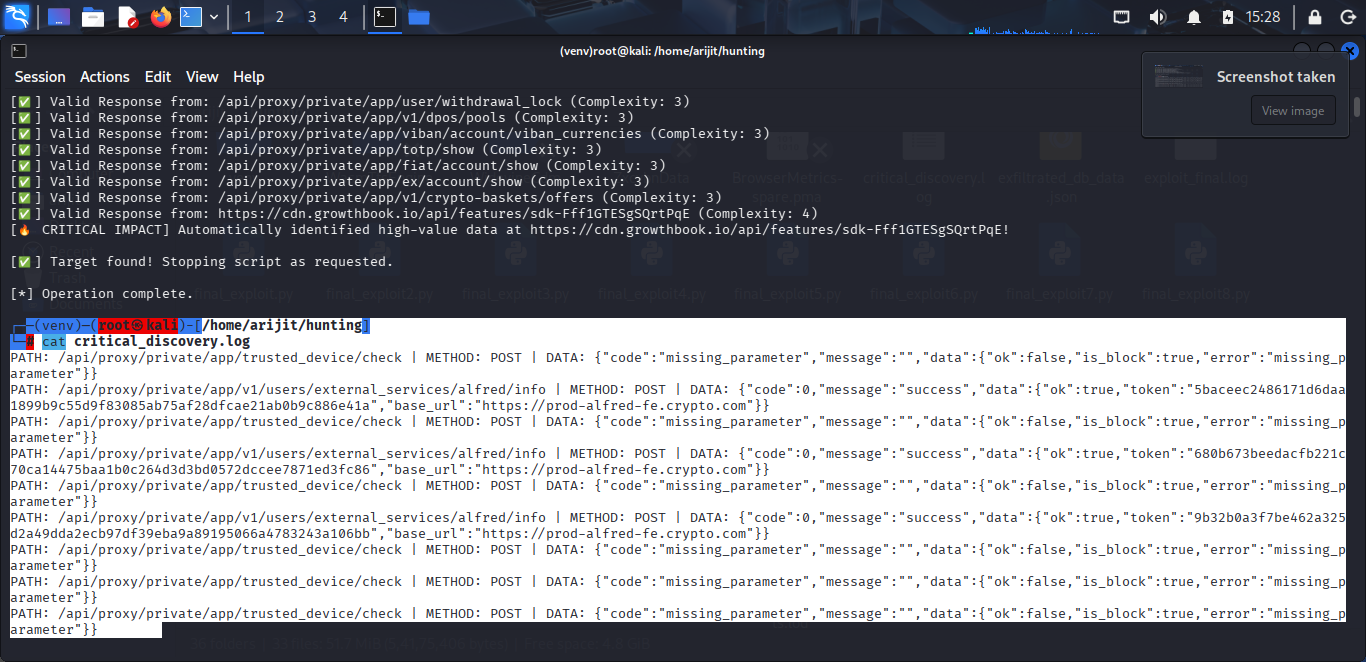Click the crypto-baskets/offers response line
Screen dimensions: 1366x662
366,197
